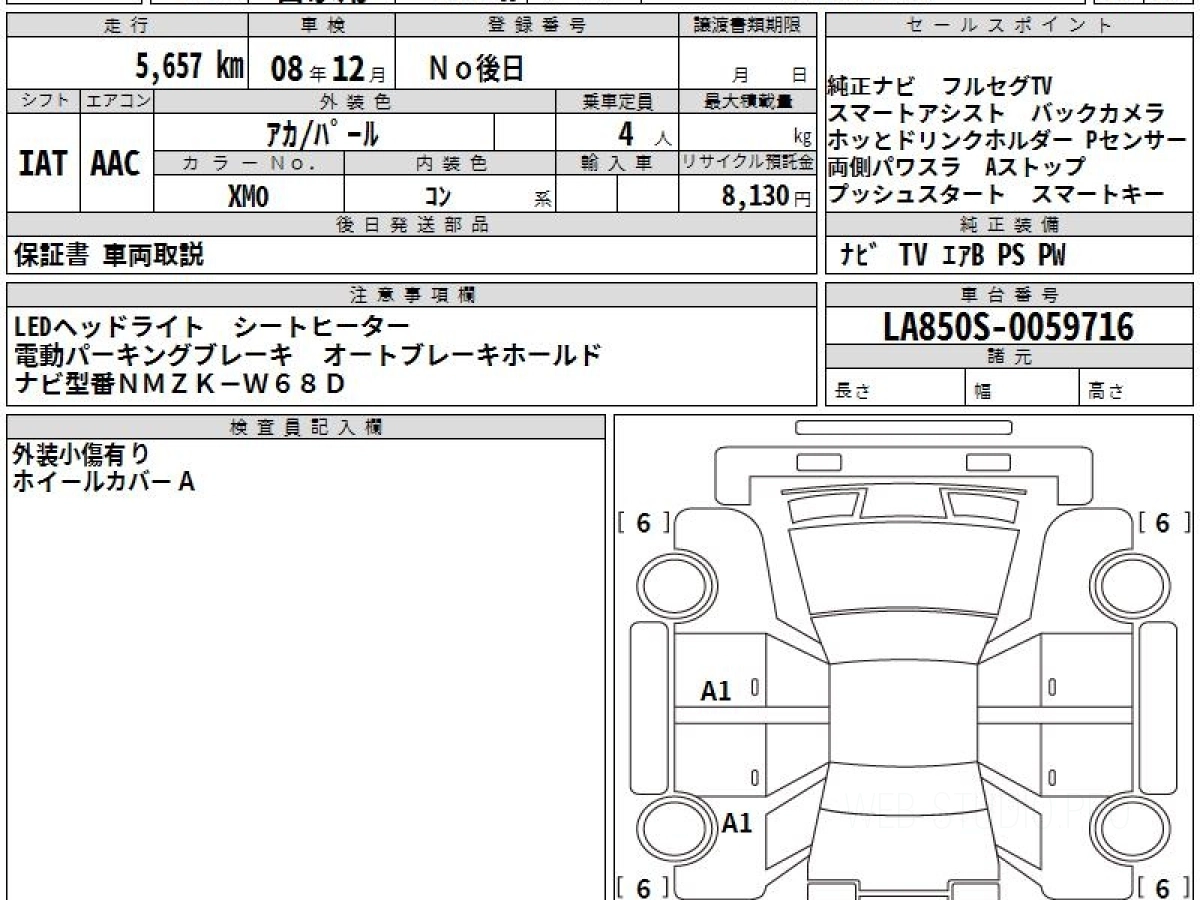This screenshot has height=900, width=1200.
Task: Select the IAT shift value
Action: tap(43, 163)
